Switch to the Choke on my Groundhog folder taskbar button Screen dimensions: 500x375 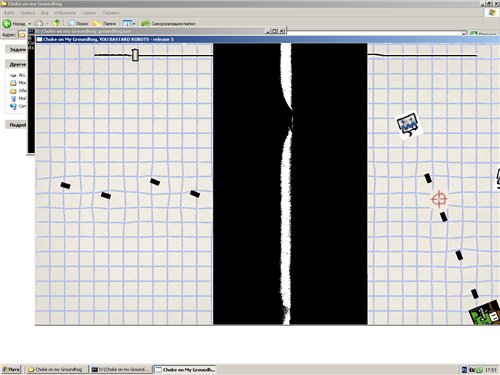pyautogui.click(x=57, y=369)
